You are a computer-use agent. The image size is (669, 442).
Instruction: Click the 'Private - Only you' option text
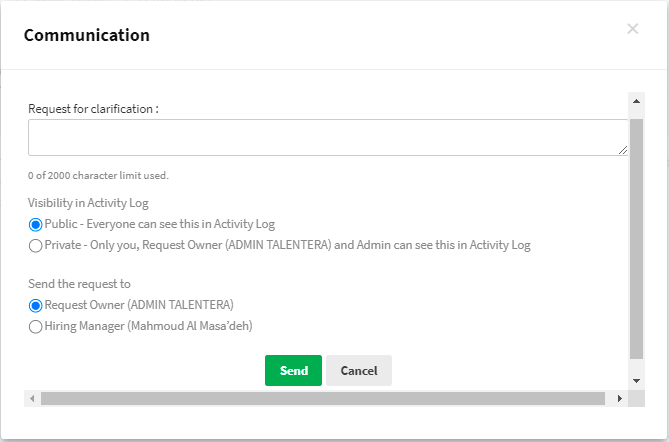(287, 245)
